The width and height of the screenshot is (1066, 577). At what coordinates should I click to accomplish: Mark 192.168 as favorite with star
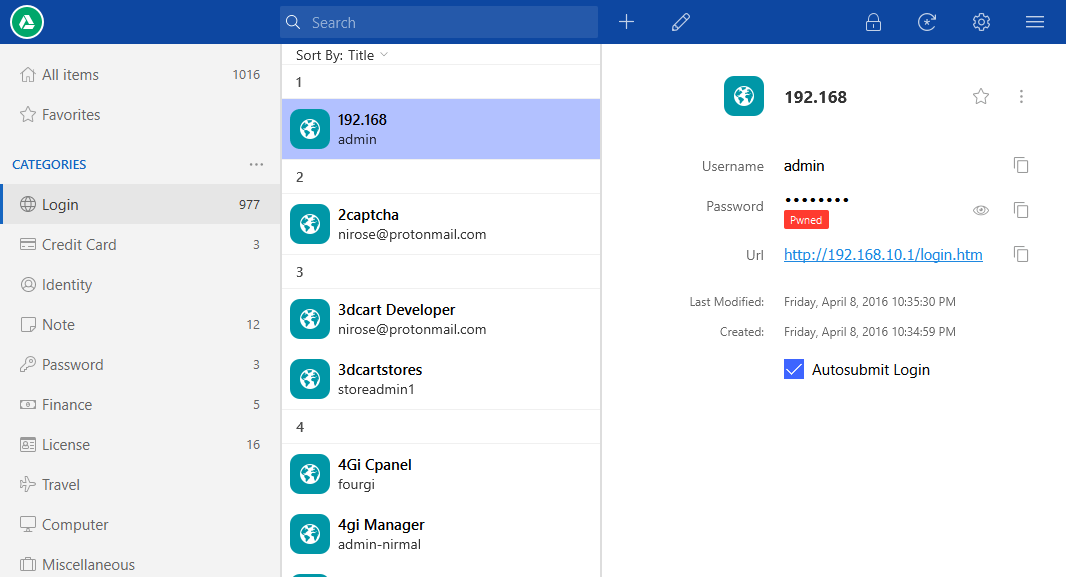tap(980, 97)
